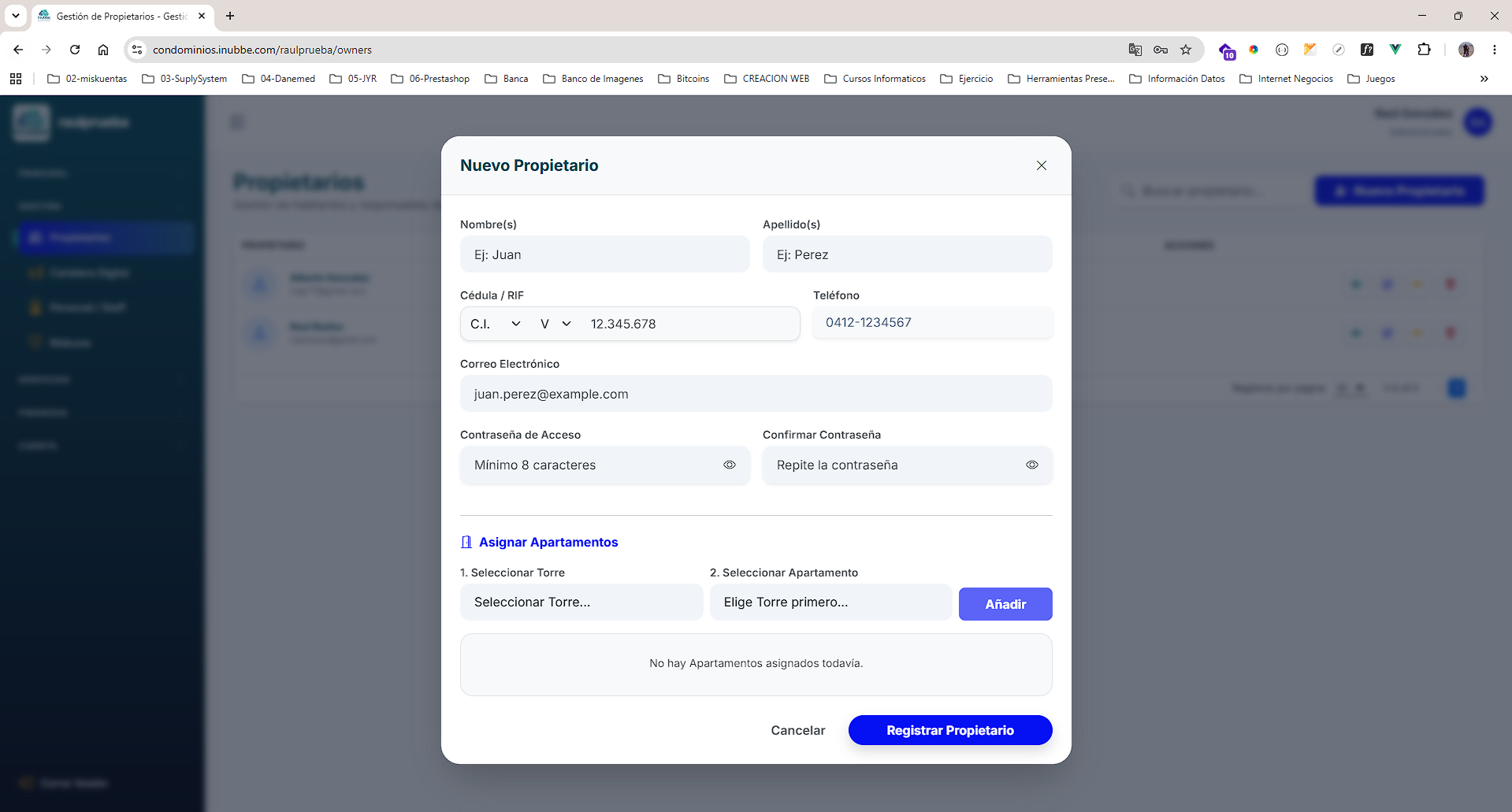The image size is (1512, 812).
Task: Click the Google Translate icon in address bar
Action: (x=1135, y=50)
